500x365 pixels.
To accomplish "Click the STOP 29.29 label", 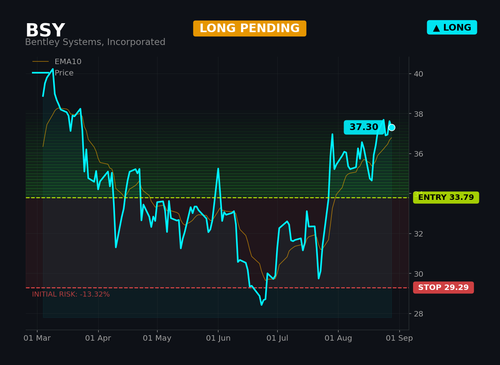I will (443, 287).
